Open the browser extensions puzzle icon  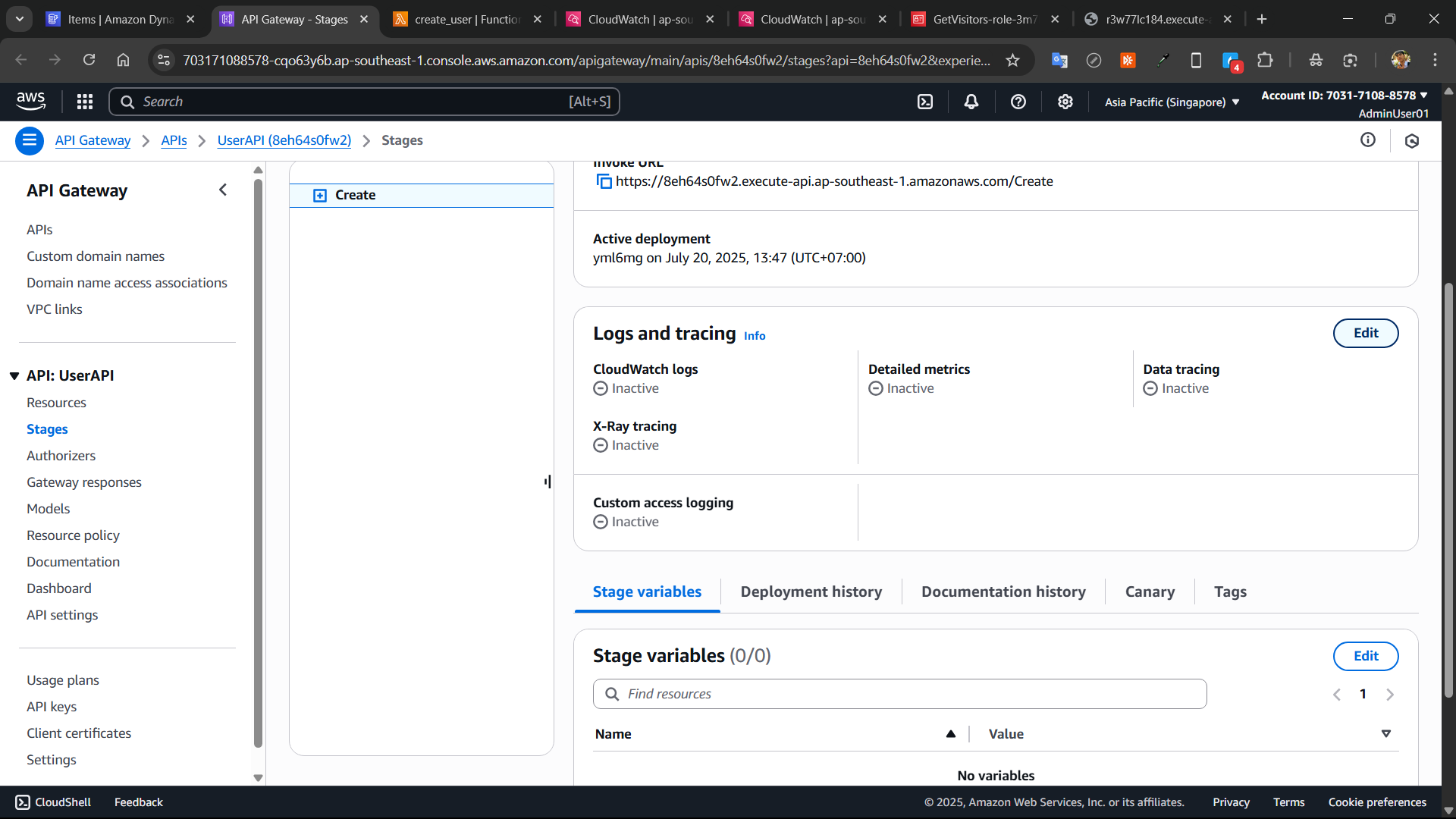click(x=1265, y=60)
